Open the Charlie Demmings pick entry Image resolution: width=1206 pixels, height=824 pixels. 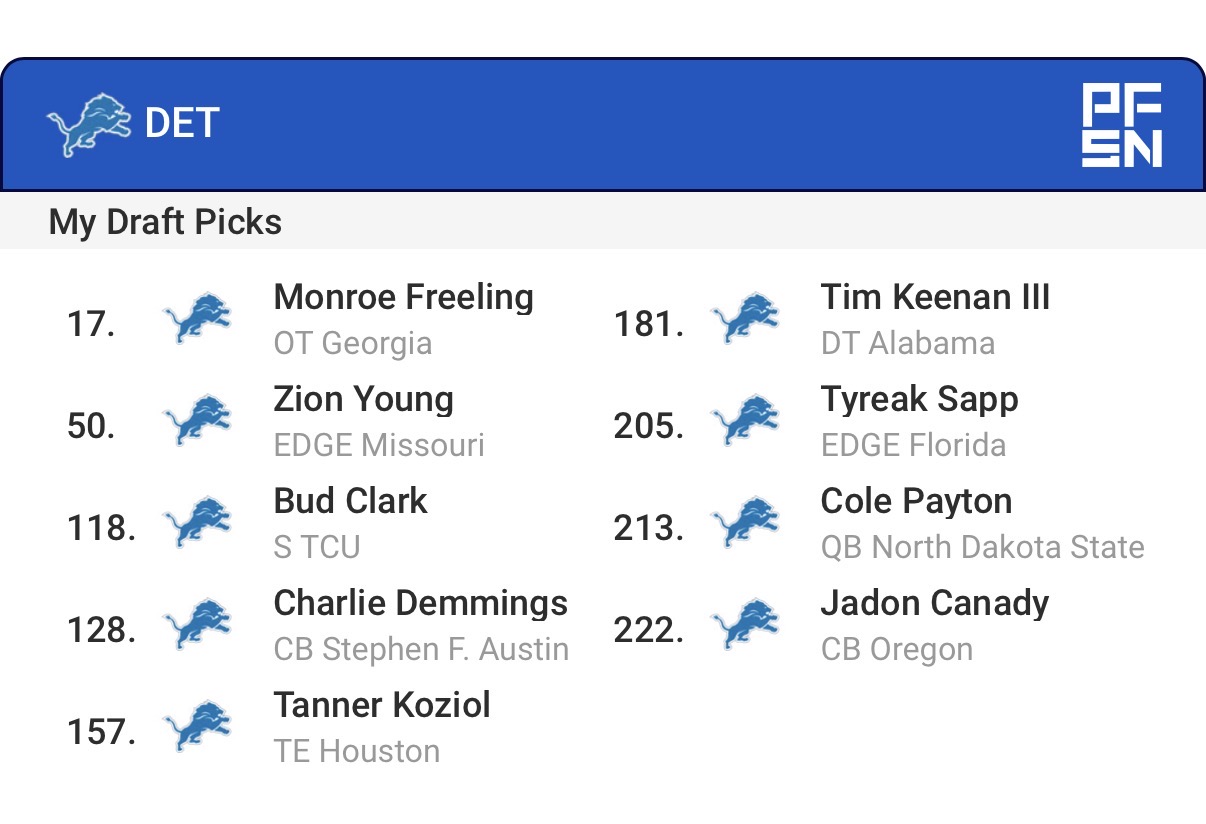420,604
